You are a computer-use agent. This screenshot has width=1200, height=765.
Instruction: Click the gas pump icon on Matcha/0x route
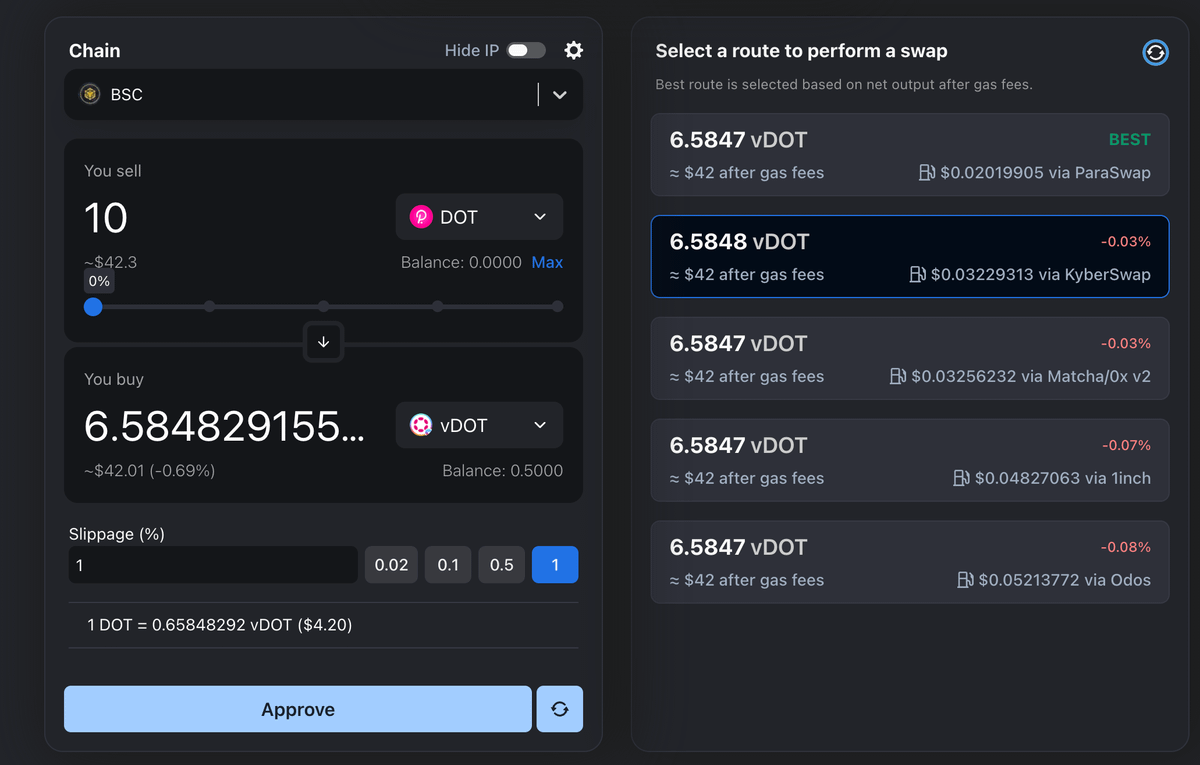[898, 377]
